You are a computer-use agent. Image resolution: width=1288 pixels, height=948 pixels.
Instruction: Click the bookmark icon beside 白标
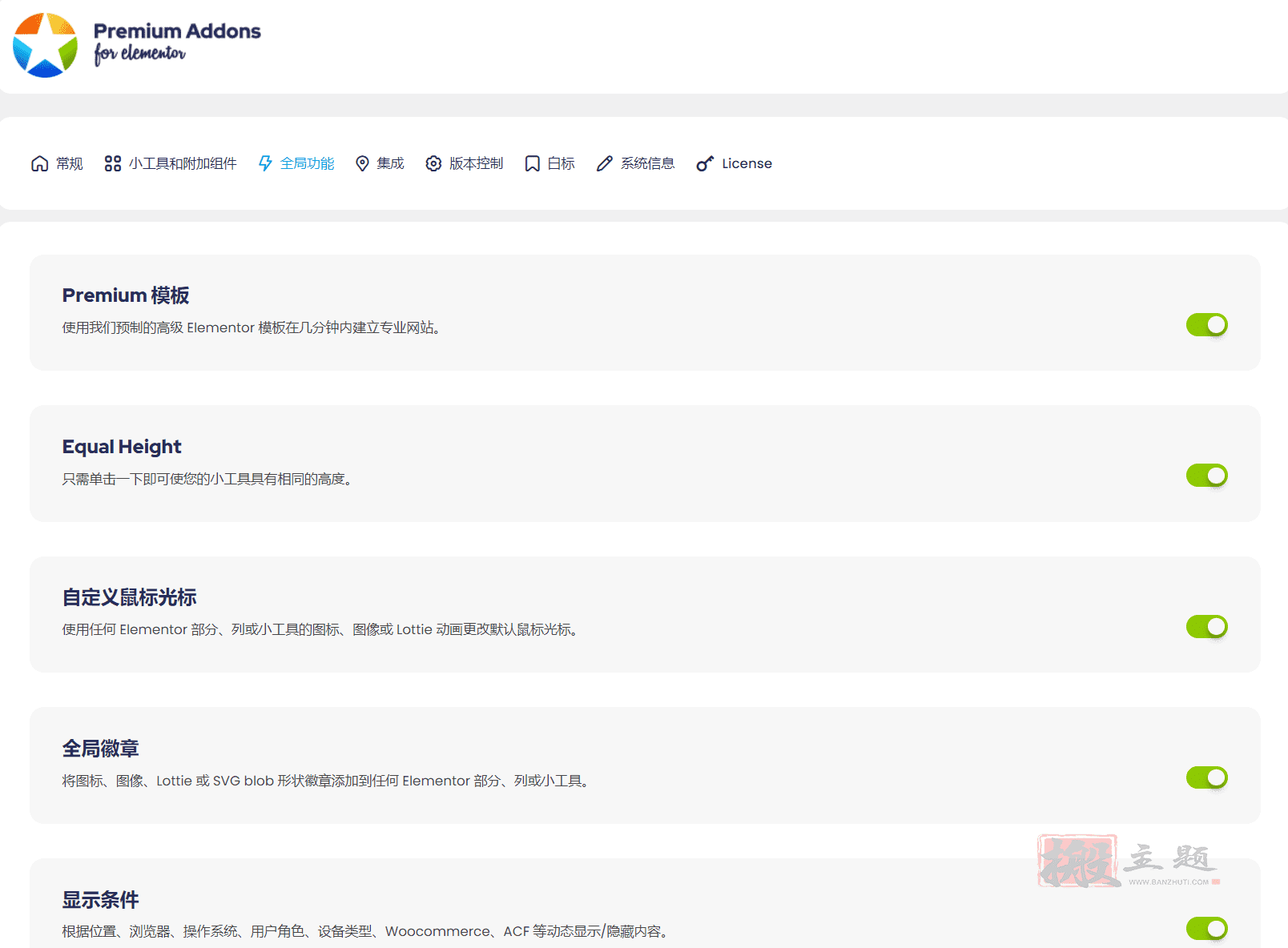532,163
